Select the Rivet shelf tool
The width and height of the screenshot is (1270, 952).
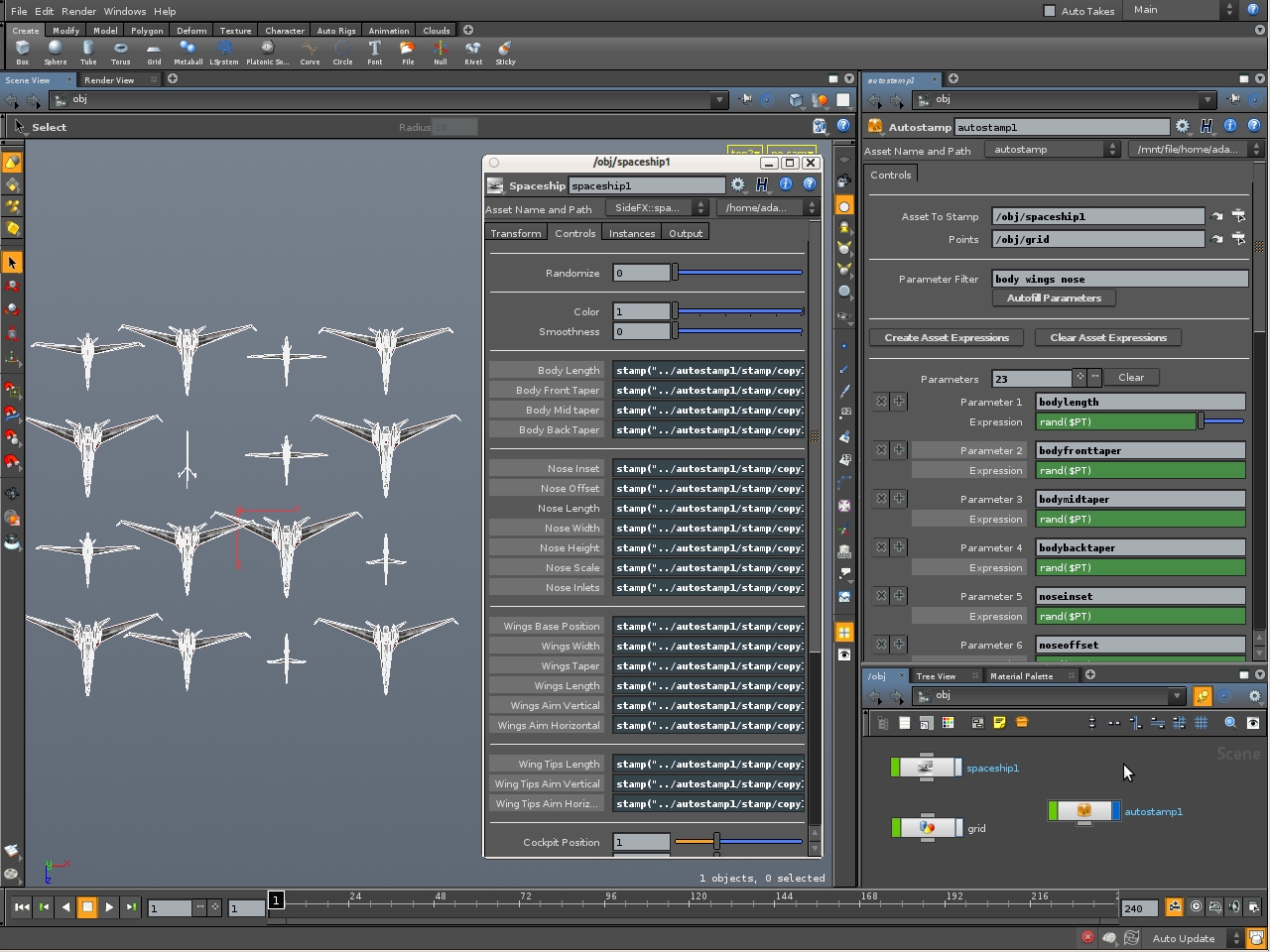point(473,53)
